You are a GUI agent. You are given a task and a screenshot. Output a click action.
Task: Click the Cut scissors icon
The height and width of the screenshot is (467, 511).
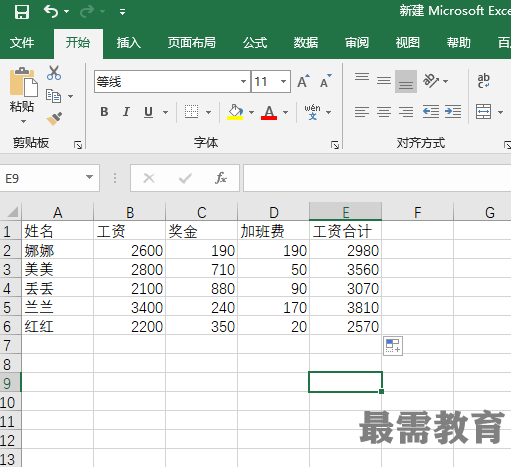54,73
